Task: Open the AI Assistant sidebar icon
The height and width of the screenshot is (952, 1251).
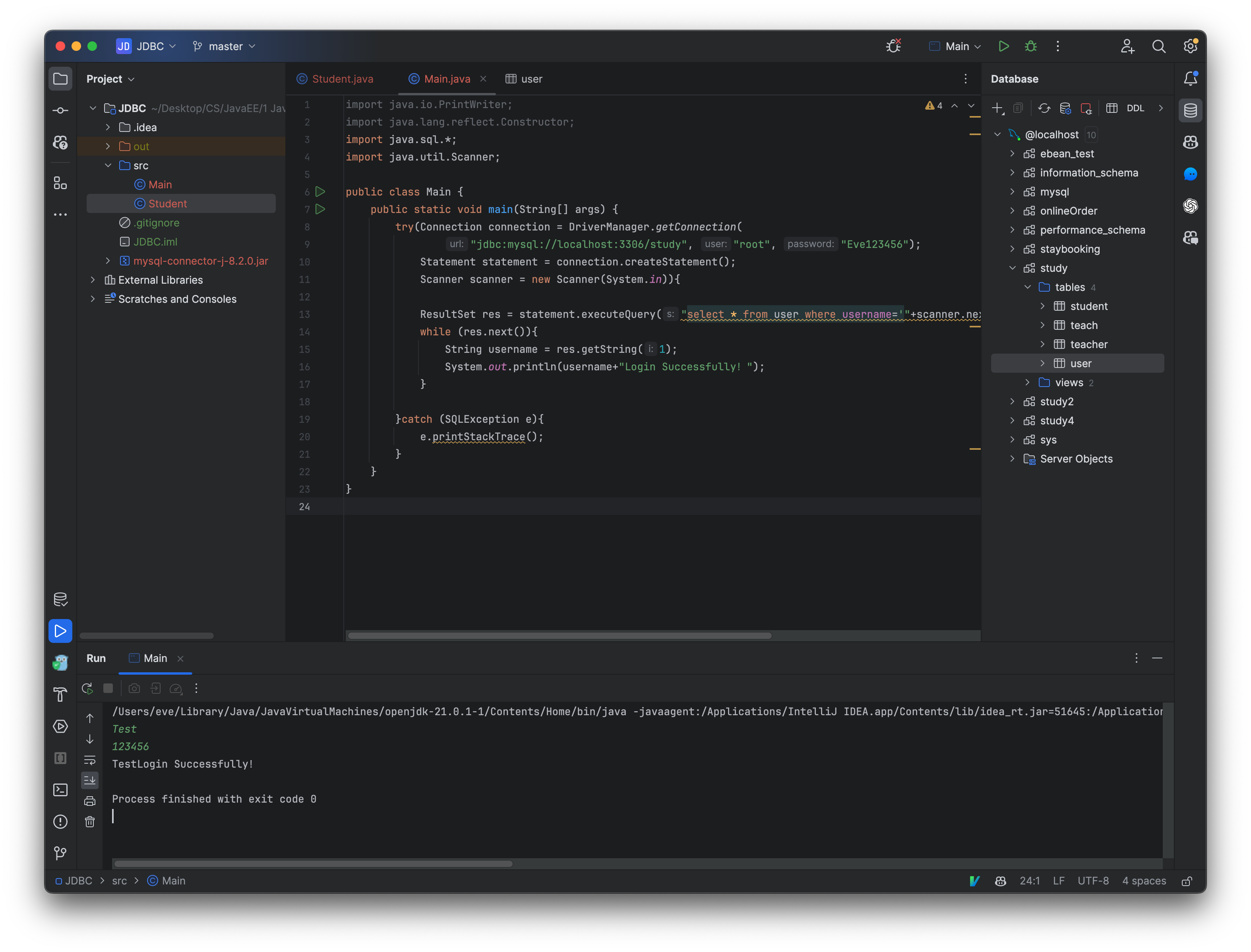Action: tap(1190, 238)
